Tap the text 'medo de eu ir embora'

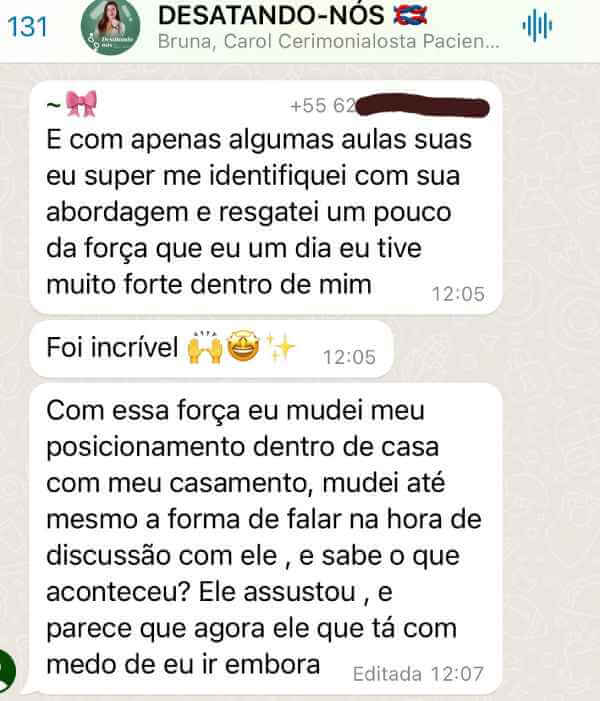pos(183,664)
